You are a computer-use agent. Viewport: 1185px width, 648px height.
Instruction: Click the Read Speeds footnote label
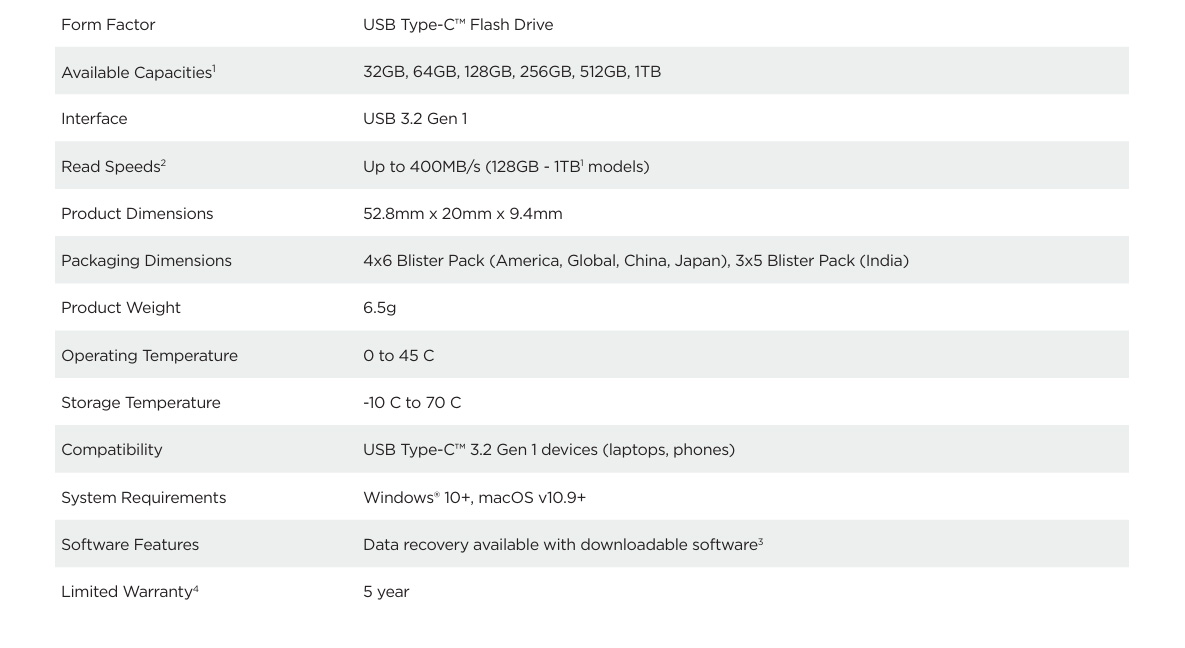(113, 166)
